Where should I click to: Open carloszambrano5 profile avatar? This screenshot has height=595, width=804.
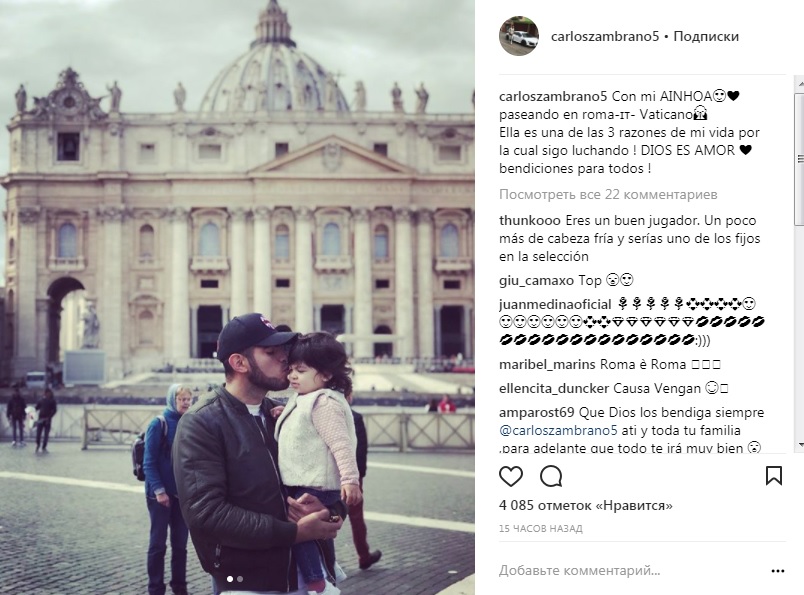click(x=519, y=36)
